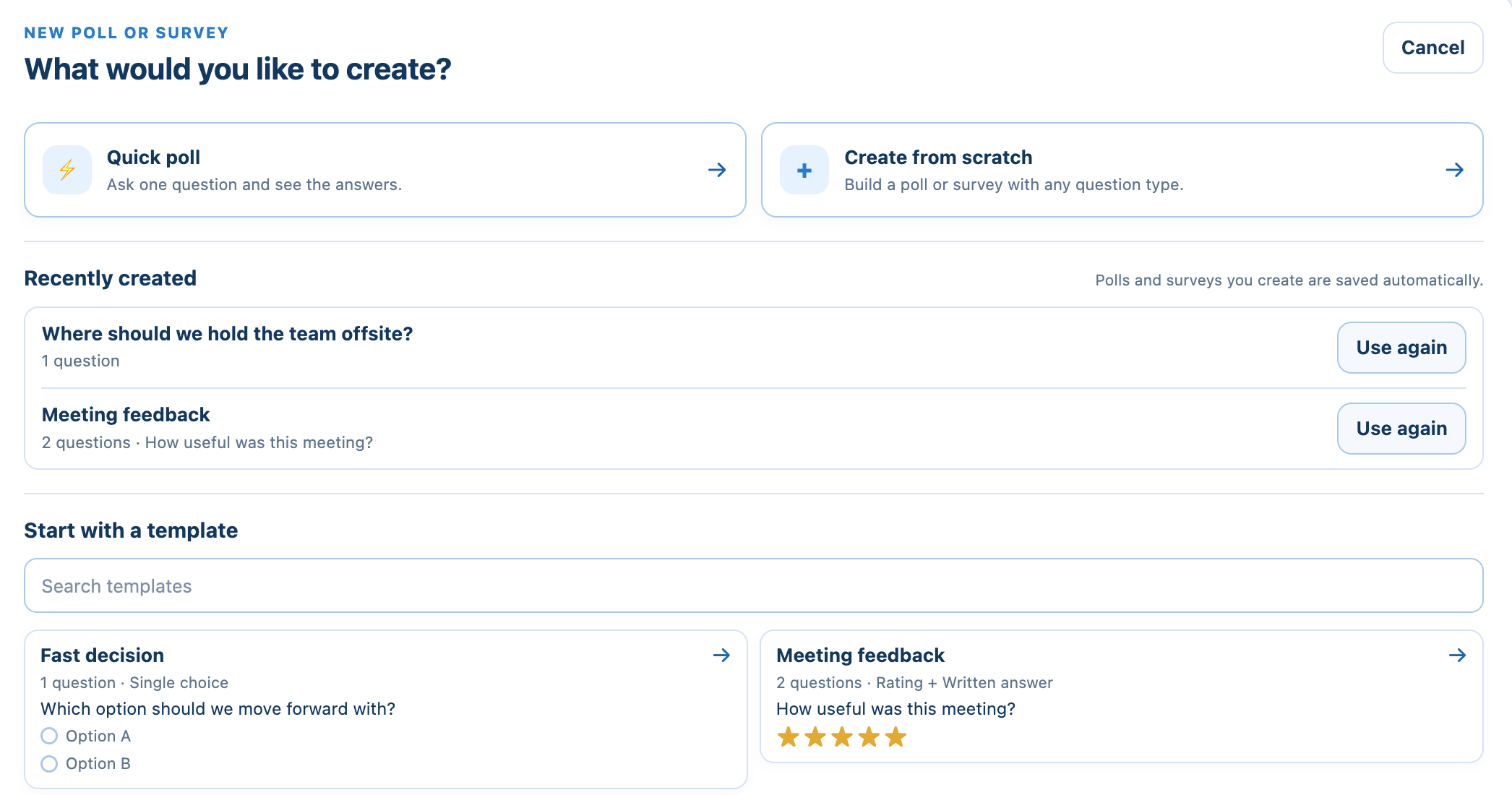1512x795 pixels.
Task: Click the Create from scratch title
Action: pyautogui.click(x=938, y=157)
